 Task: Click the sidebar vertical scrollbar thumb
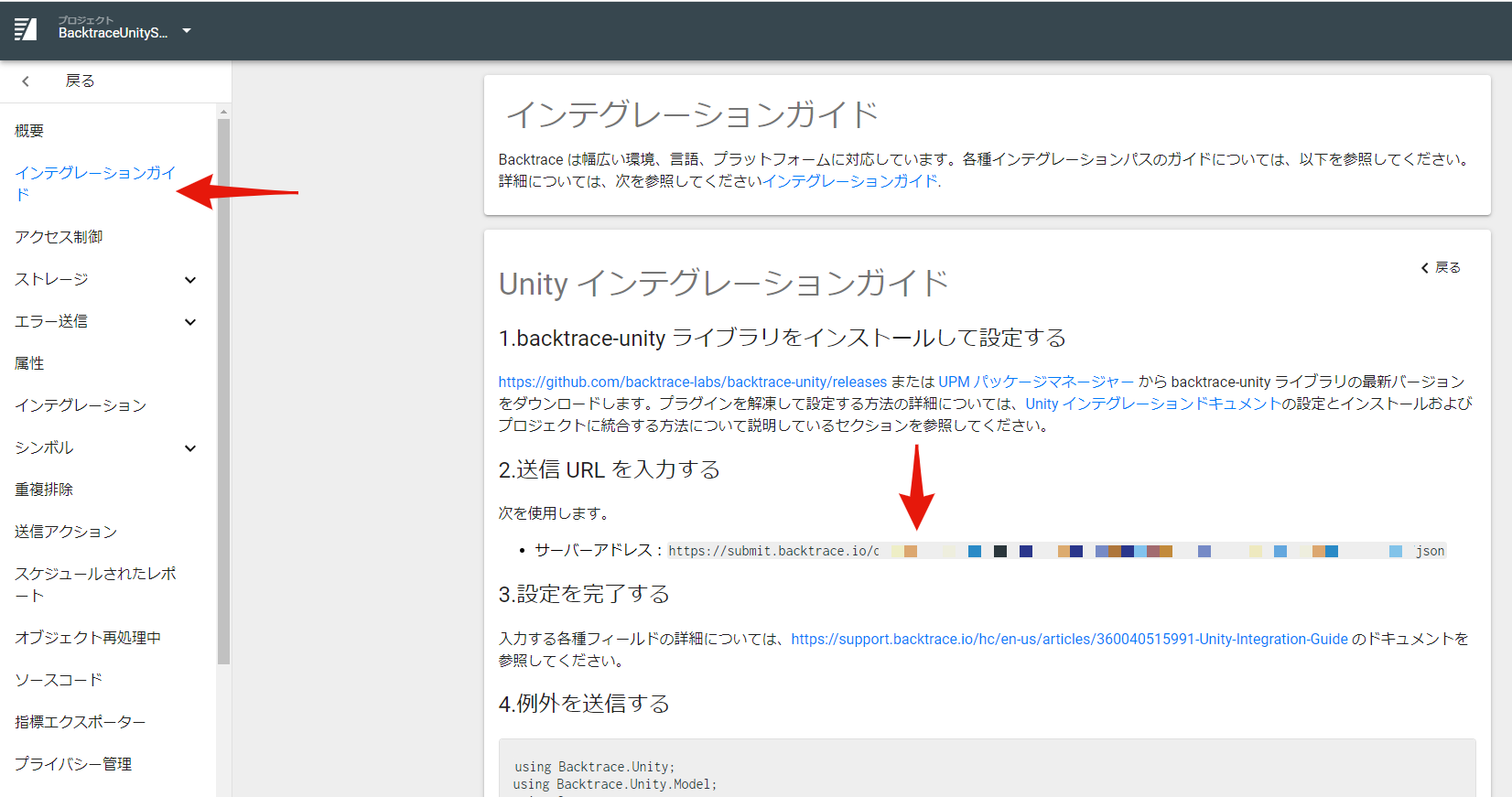click(223, 391)
